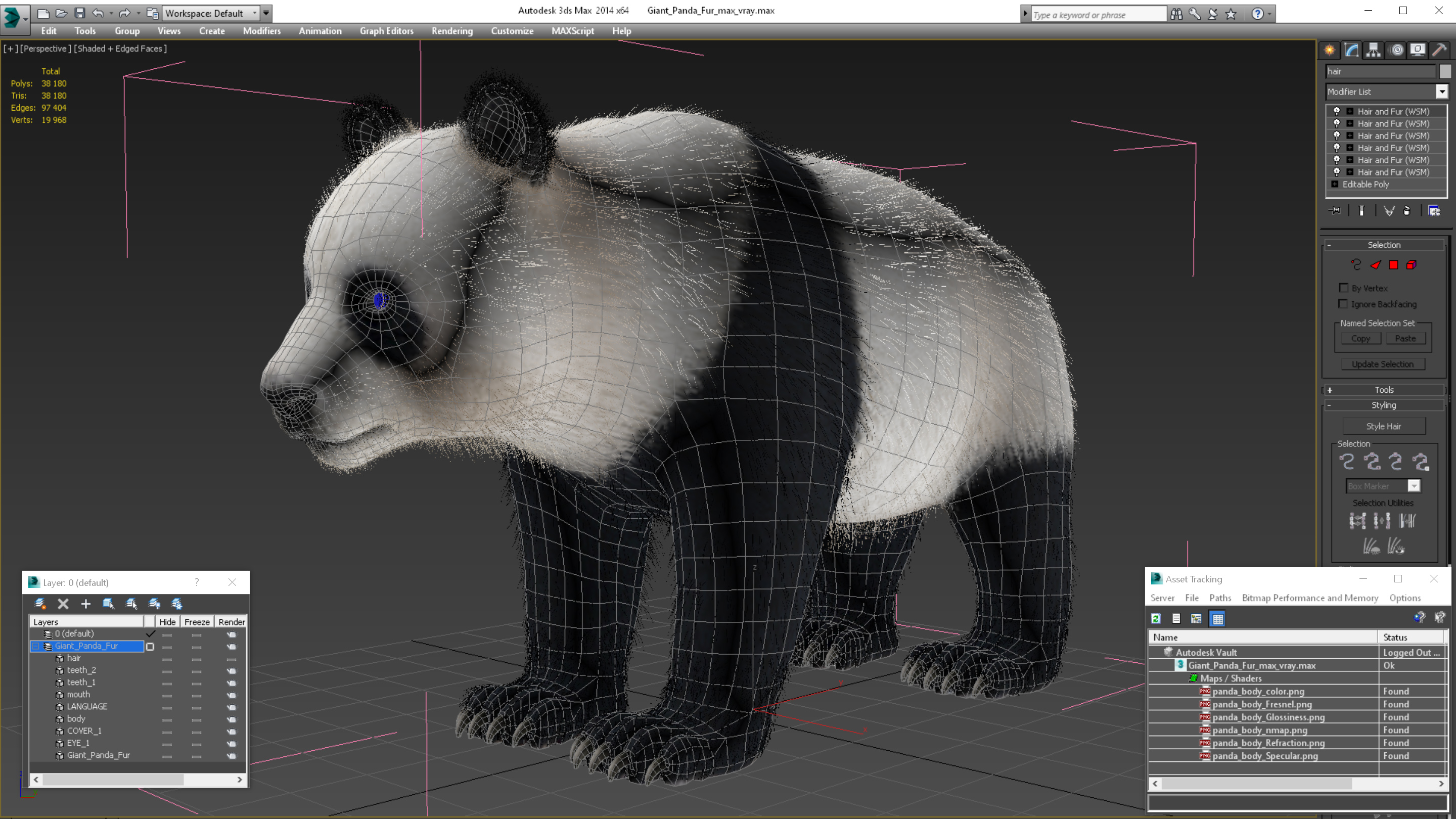Select Face sub-object level icon
Screen dimensions: 1456x819
pos(1375,264)
